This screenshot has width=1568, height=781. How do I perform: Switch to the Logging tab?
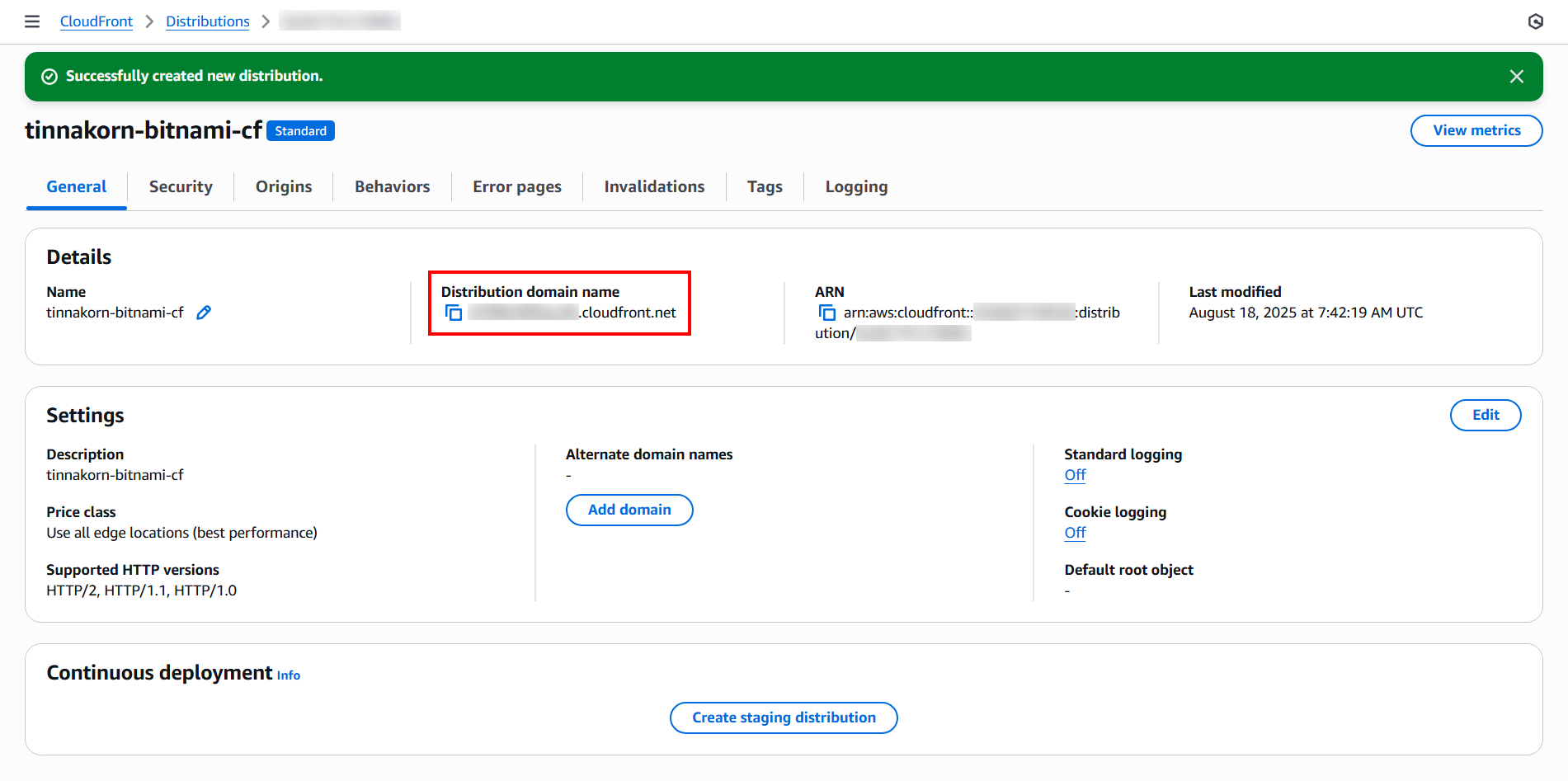[x=856, y=187]
